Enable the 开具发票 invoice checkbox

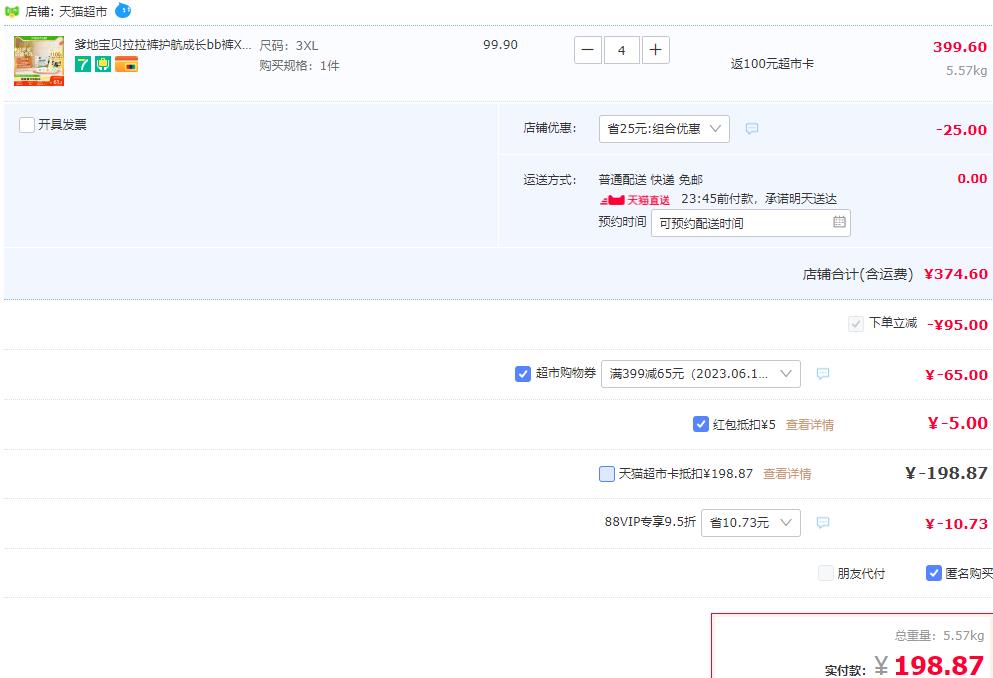click(x=27, y=125)
